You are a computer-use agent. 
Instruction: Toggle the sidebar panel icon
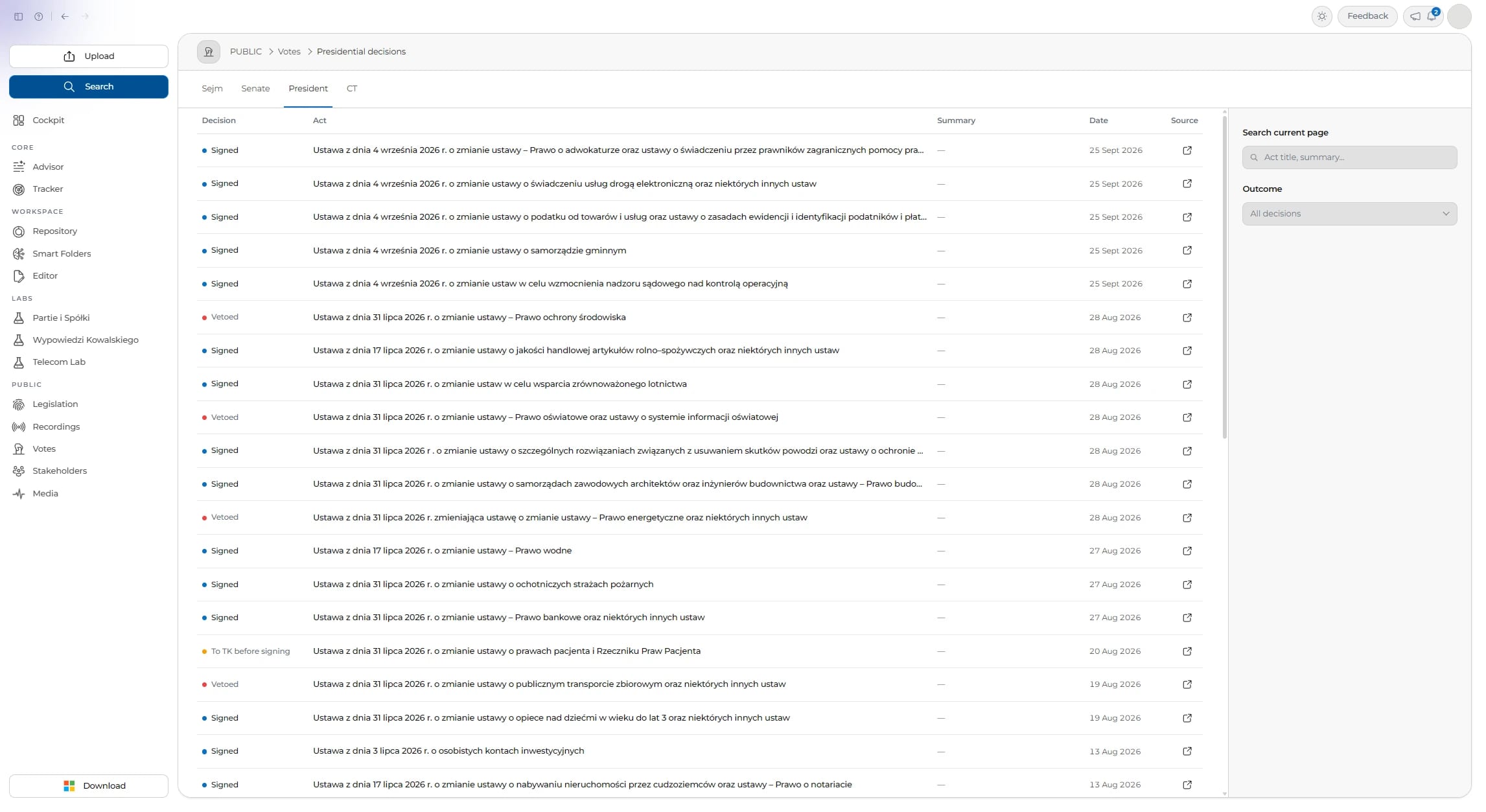click(19, 16)
